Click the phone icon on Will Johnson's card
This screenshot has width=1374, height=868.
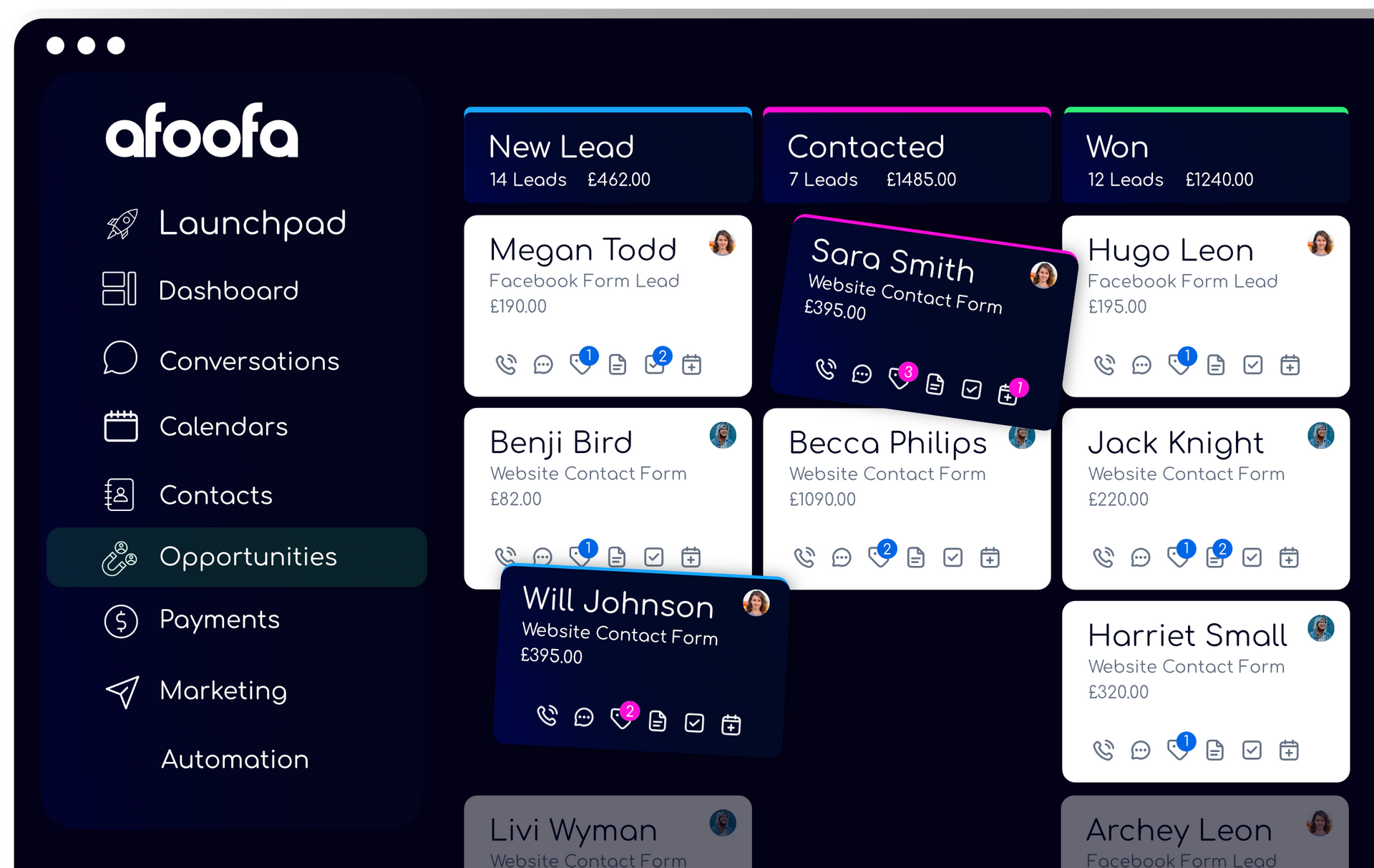(x=547, y=716)
